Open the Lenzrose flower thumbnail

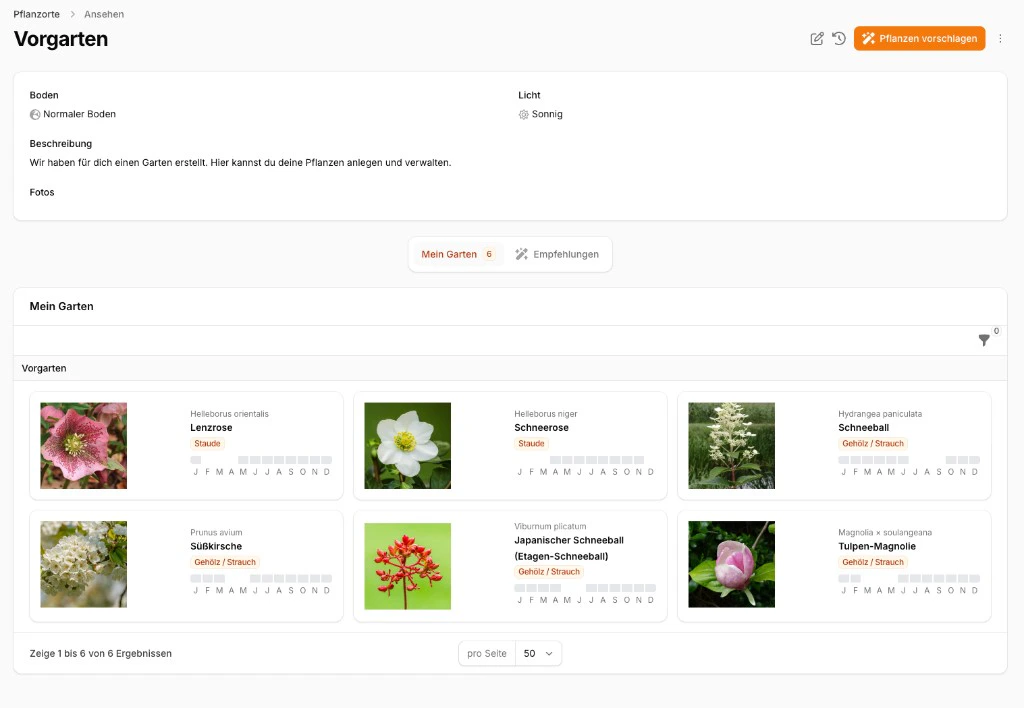click(x=84, y=445)
